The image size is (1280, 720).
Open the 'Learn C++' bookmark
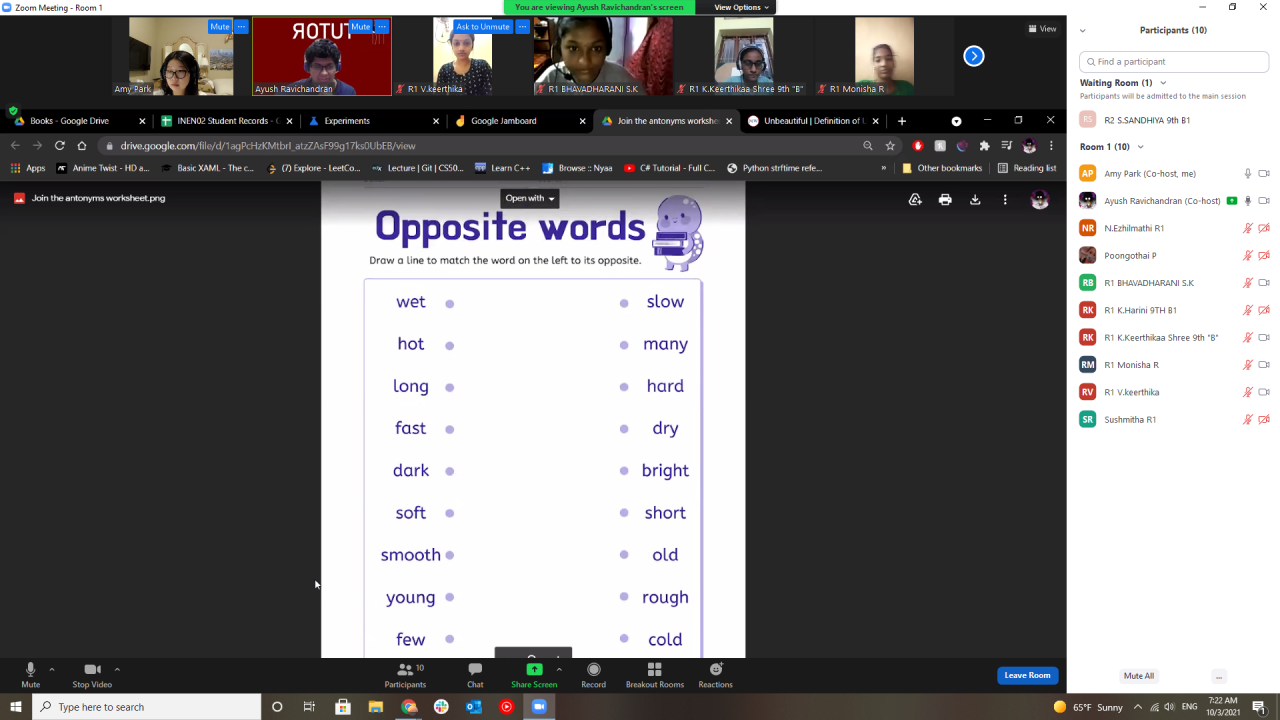click(x=503, y=168)
